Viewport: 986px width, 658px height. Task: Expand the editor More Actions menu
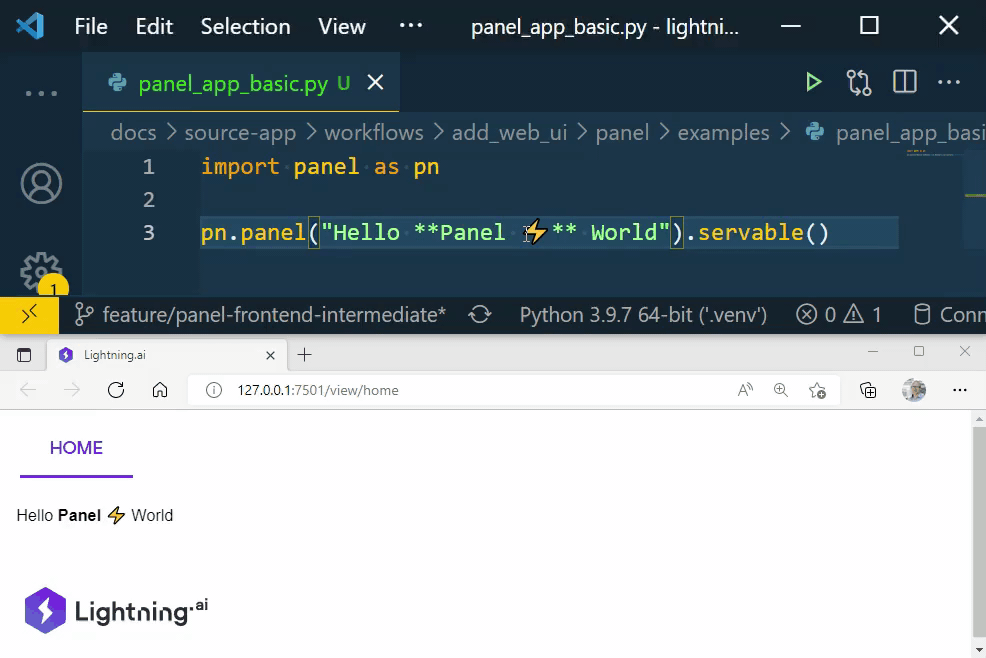coord(949,83)
